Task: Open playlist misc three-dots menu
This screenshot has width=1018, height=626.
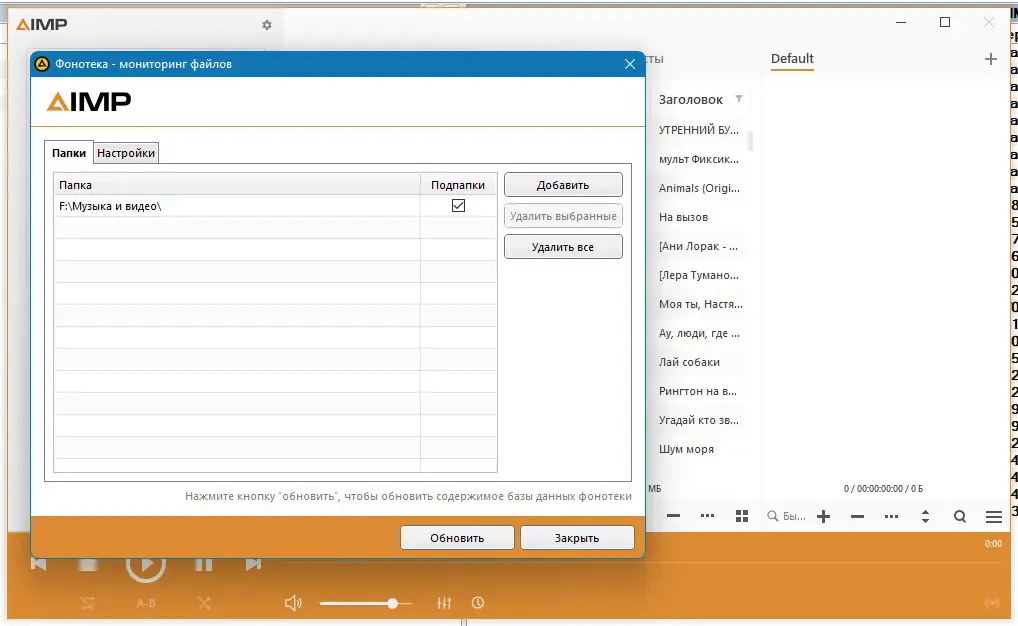Action: click(x=891, y=516)
